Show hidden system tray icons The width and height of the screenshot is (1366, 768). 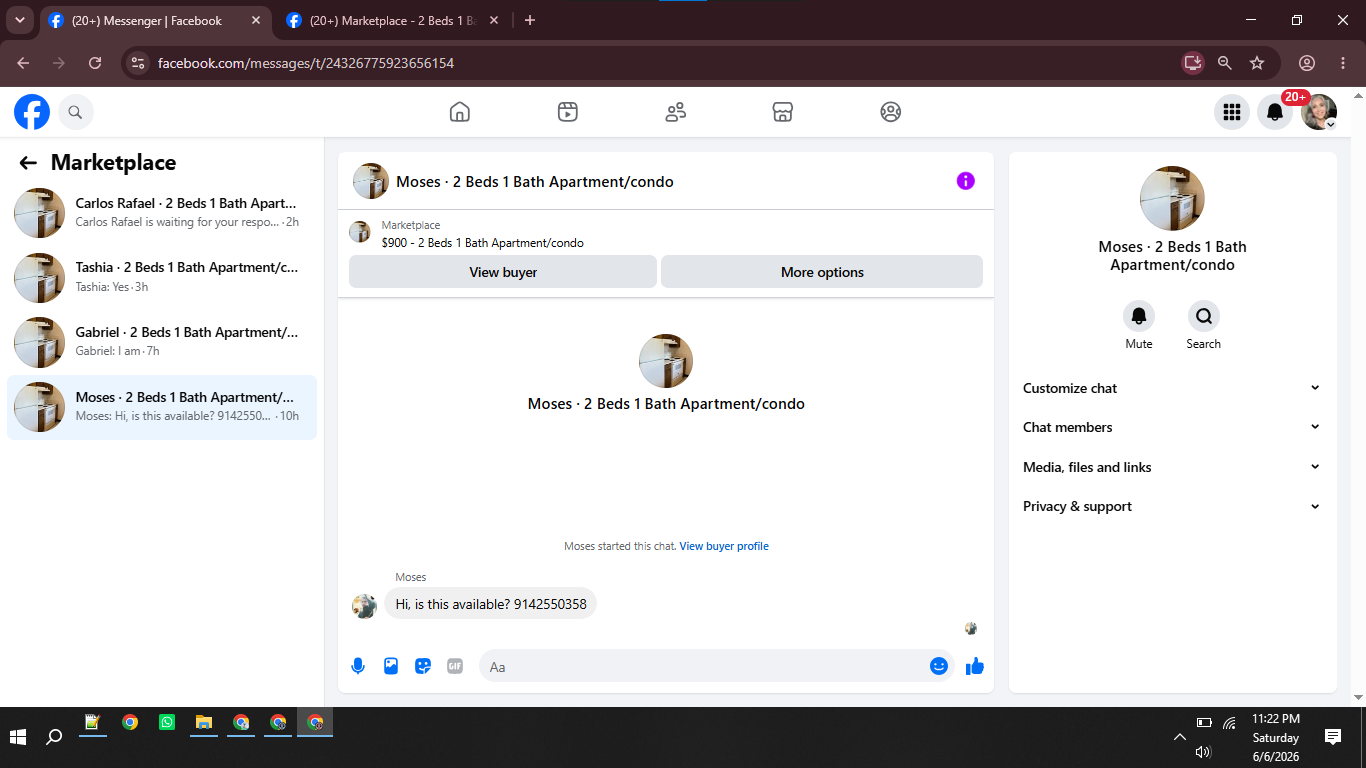tap(1180, 737)
